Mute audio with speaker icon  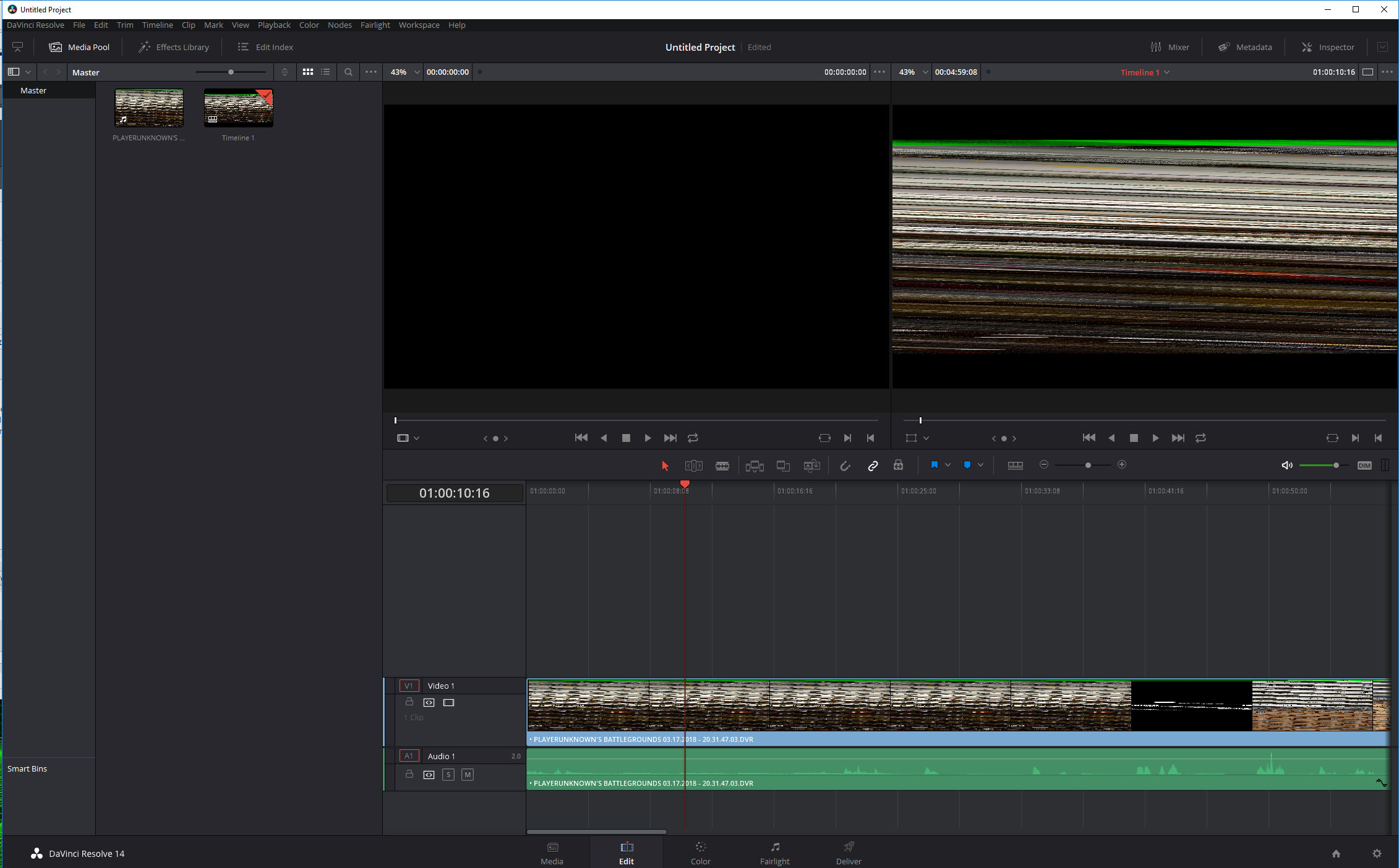pyautogui.click(x=1287, y=466)
